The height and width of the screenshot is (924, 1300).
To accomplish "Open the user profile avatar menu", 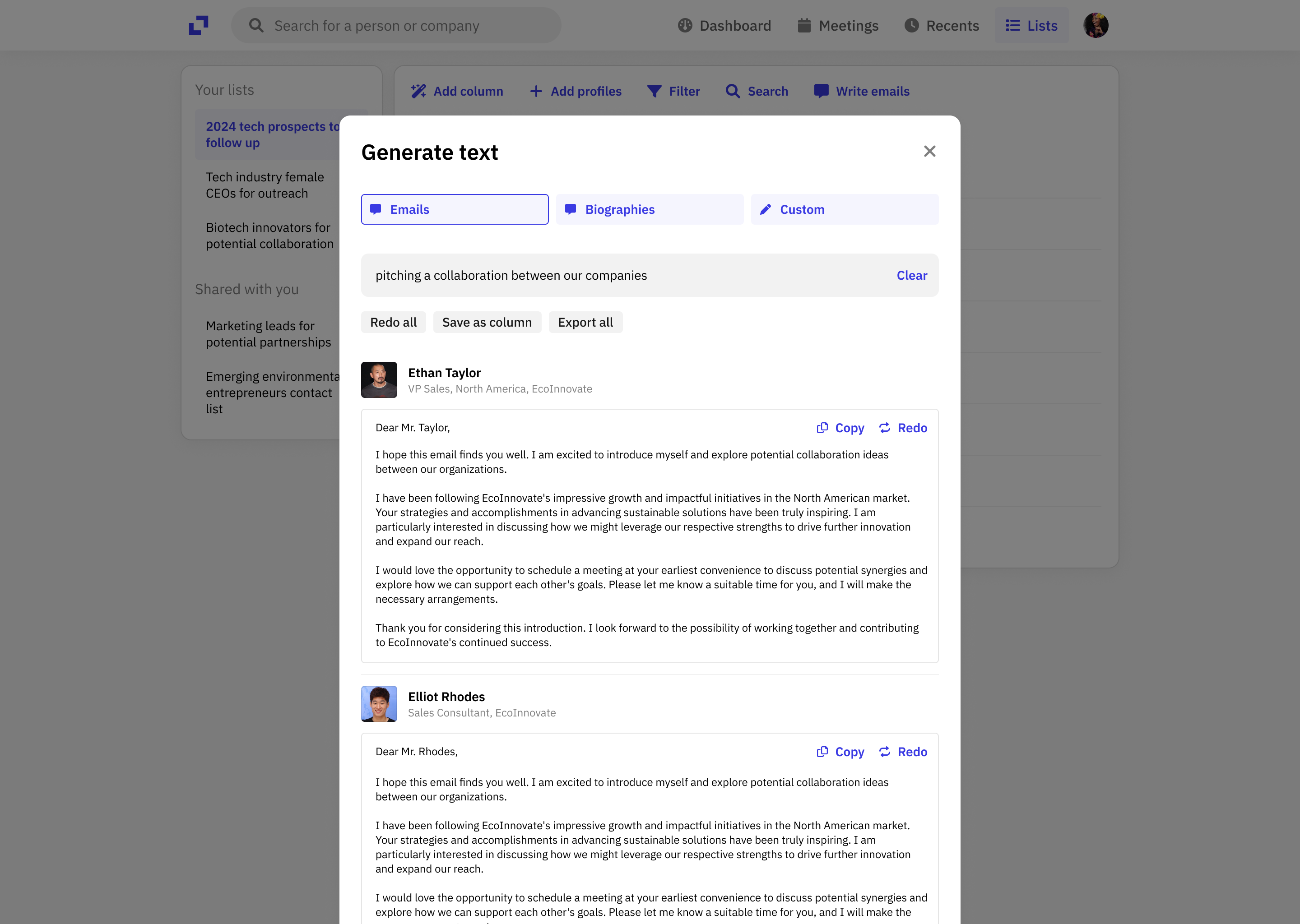I will point(1096,26).
